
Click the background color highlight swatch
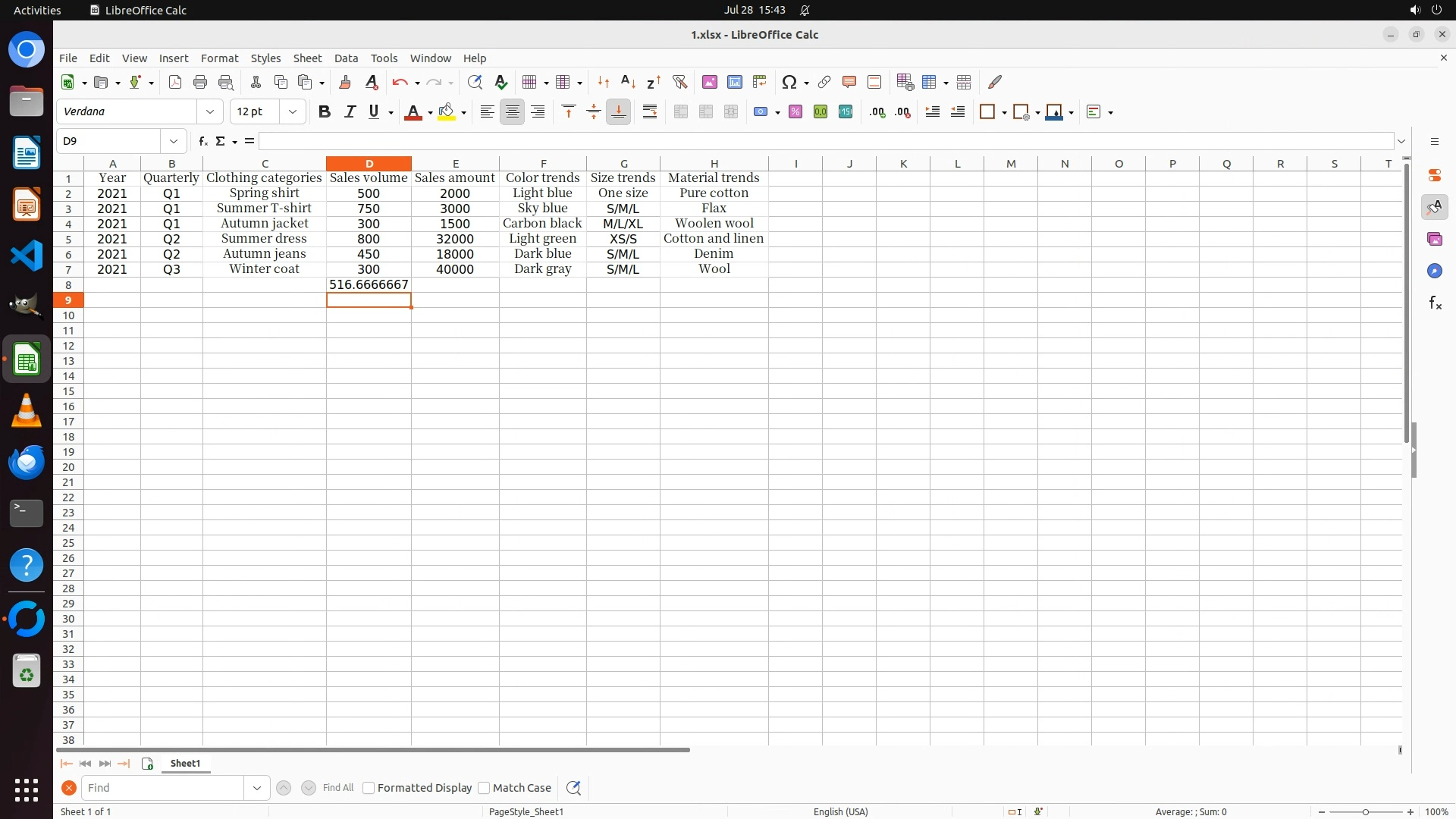tap(447, 112)
